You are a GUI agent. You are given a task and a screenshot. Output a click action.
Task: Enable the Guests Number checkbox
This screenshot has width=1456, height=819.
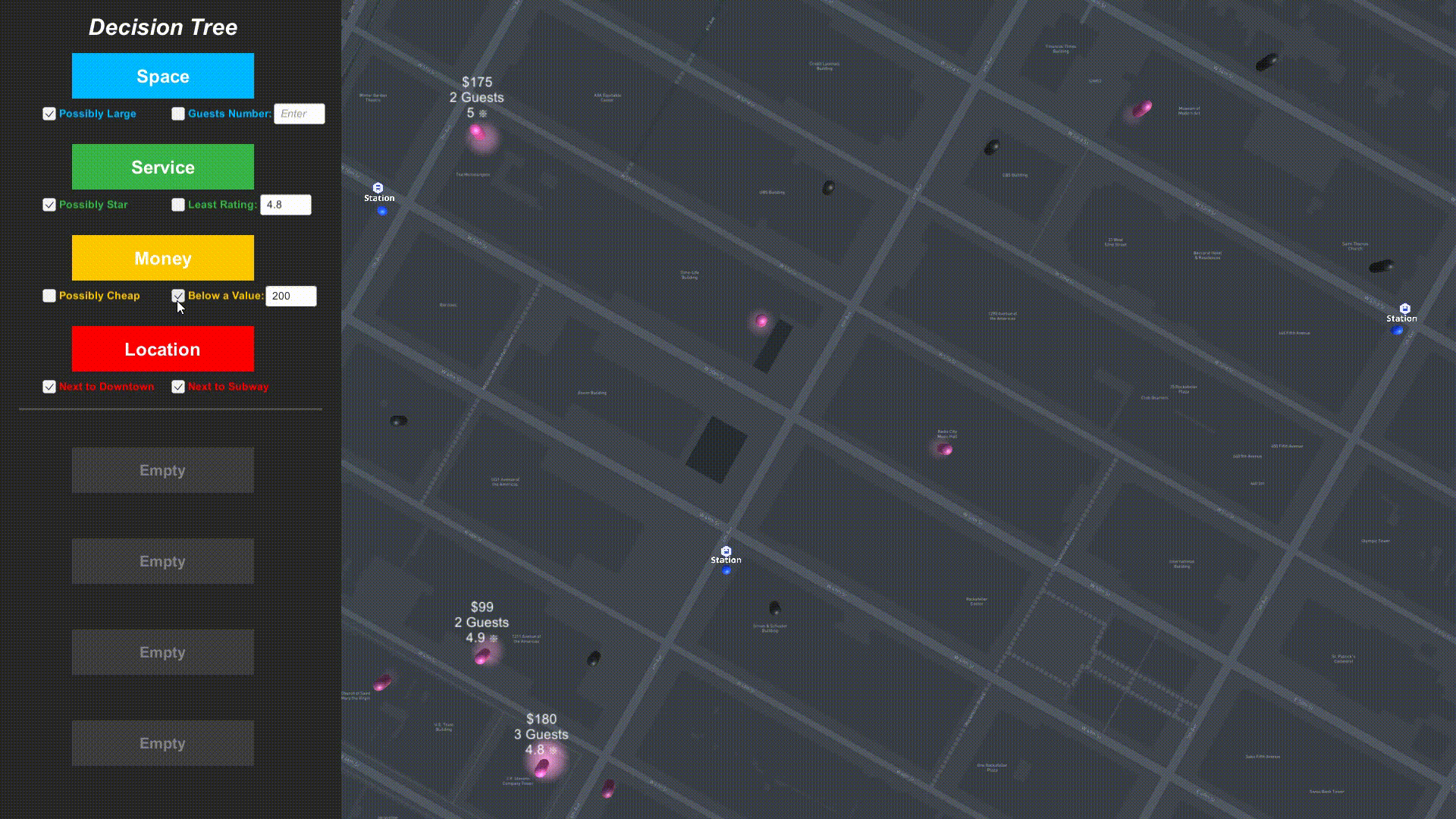point(178,114)
